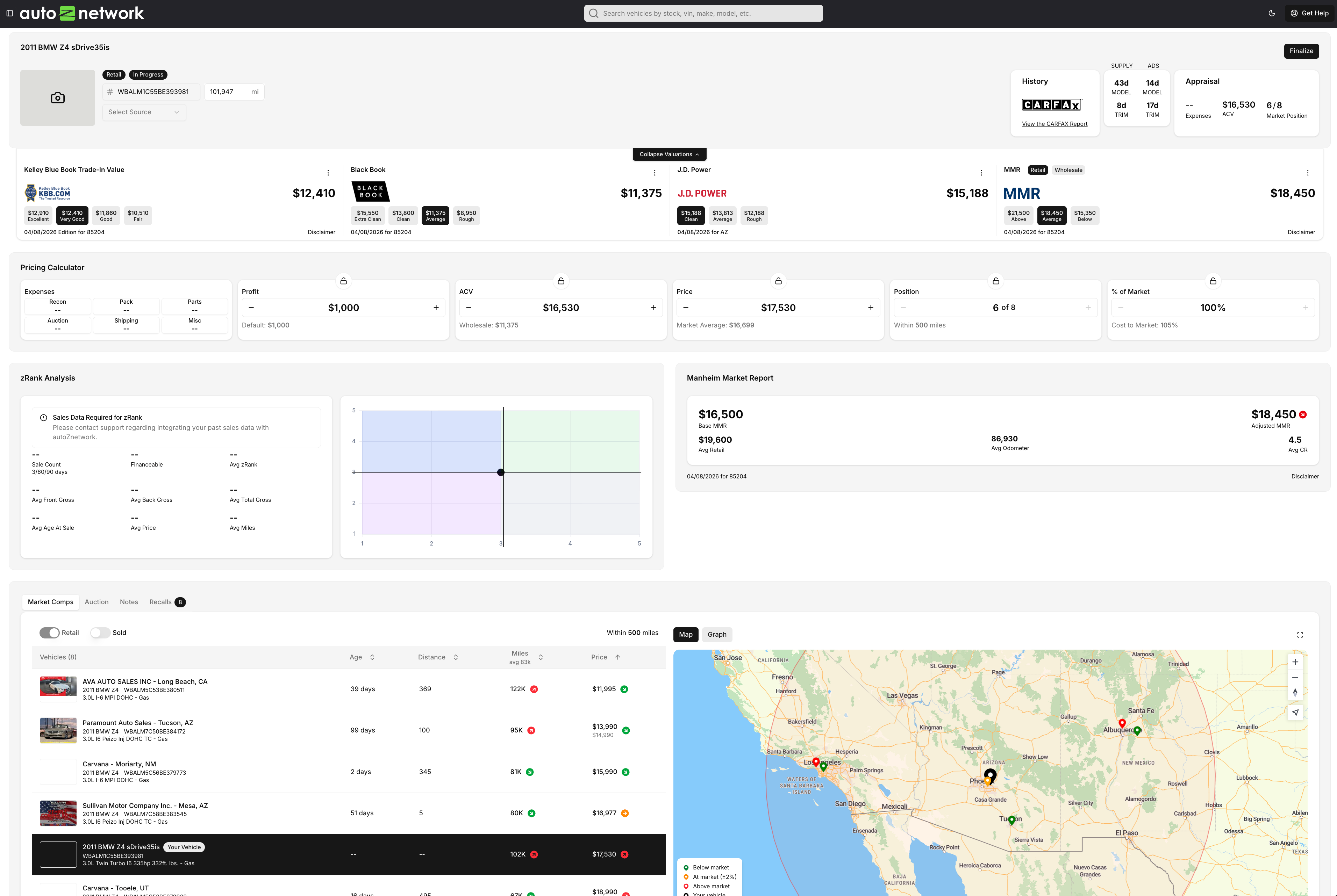Unlock the Profit lock icon
This screenshot has height=896, width=1337.
344,281
